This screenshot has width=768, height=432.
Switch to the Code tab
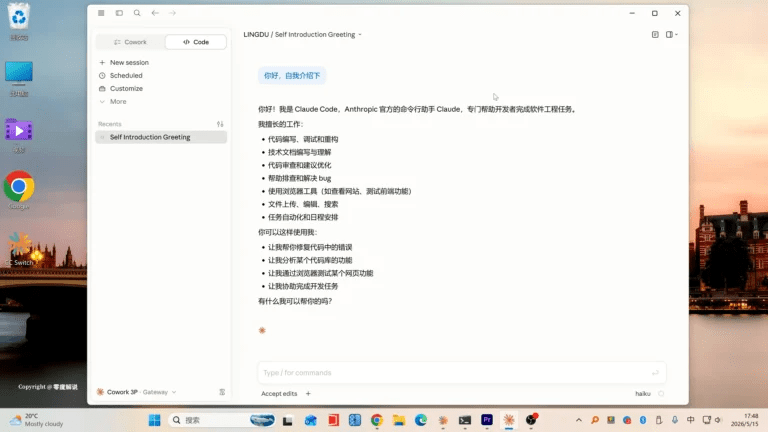click(196, 42)
